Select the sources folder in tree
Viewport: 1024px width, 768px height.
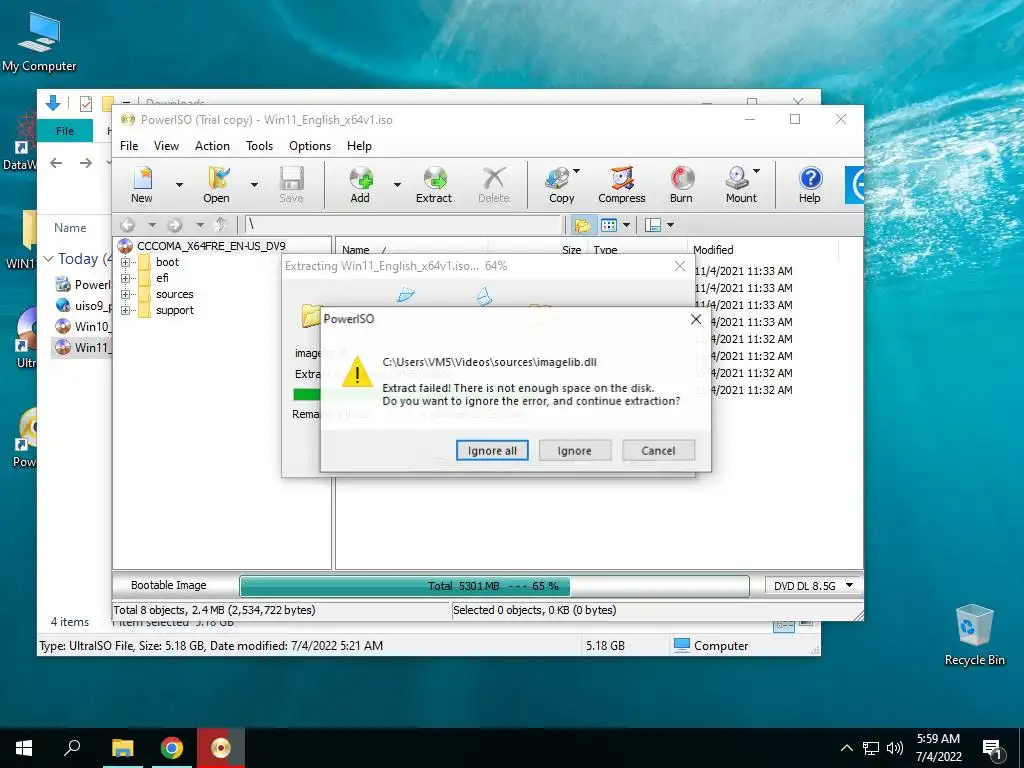tap(174, 295)
